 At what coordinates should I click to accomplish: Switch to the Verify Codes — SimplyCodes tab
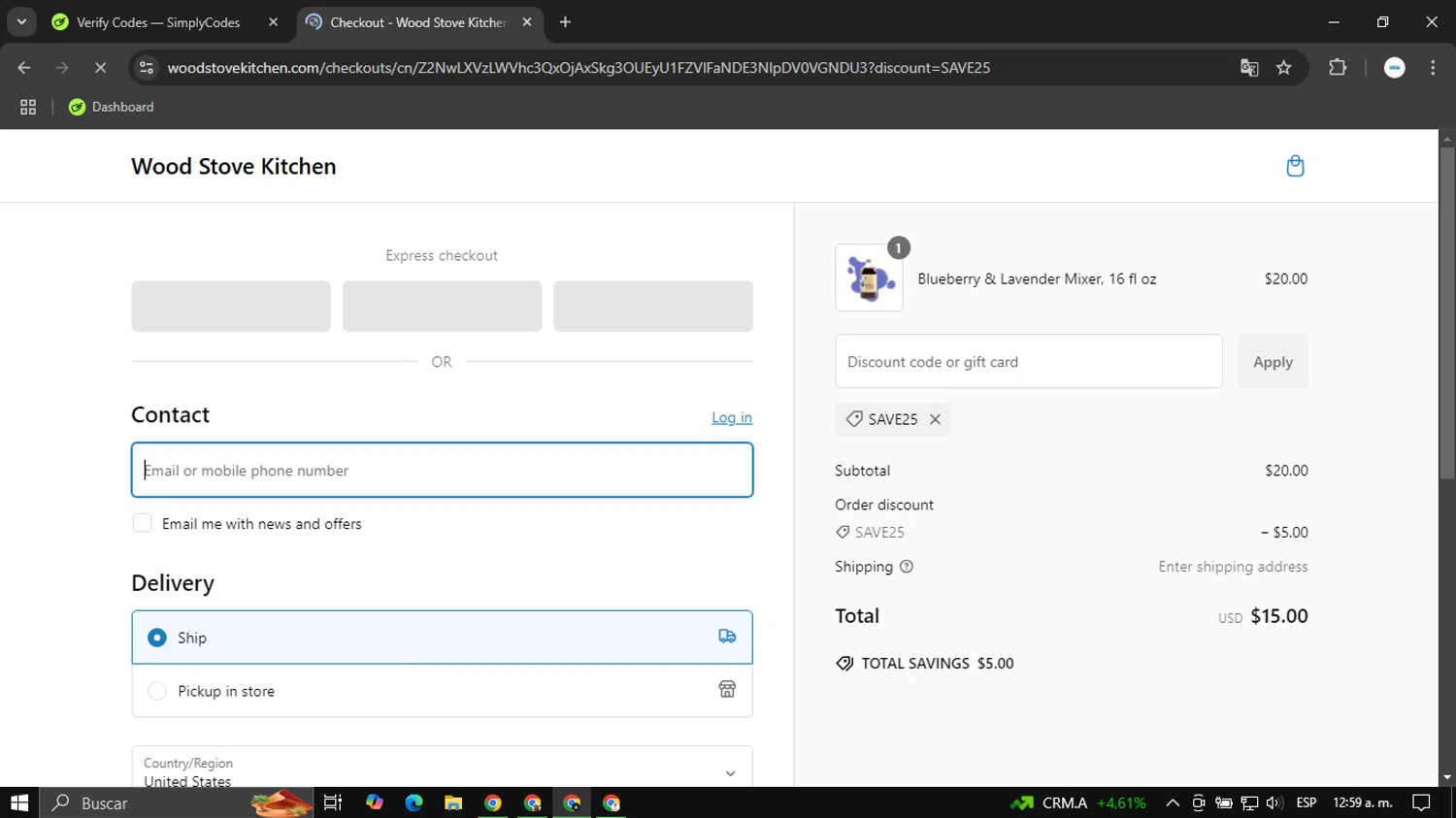point(158,22)
